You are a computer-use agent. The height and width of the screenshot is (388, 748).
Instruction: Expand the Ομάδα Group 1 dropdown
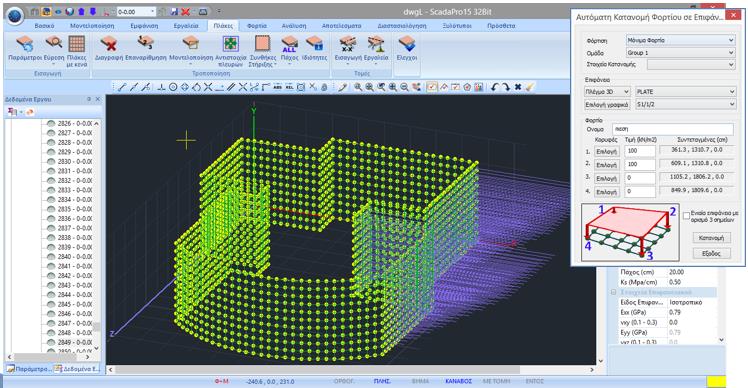(680, 52)
